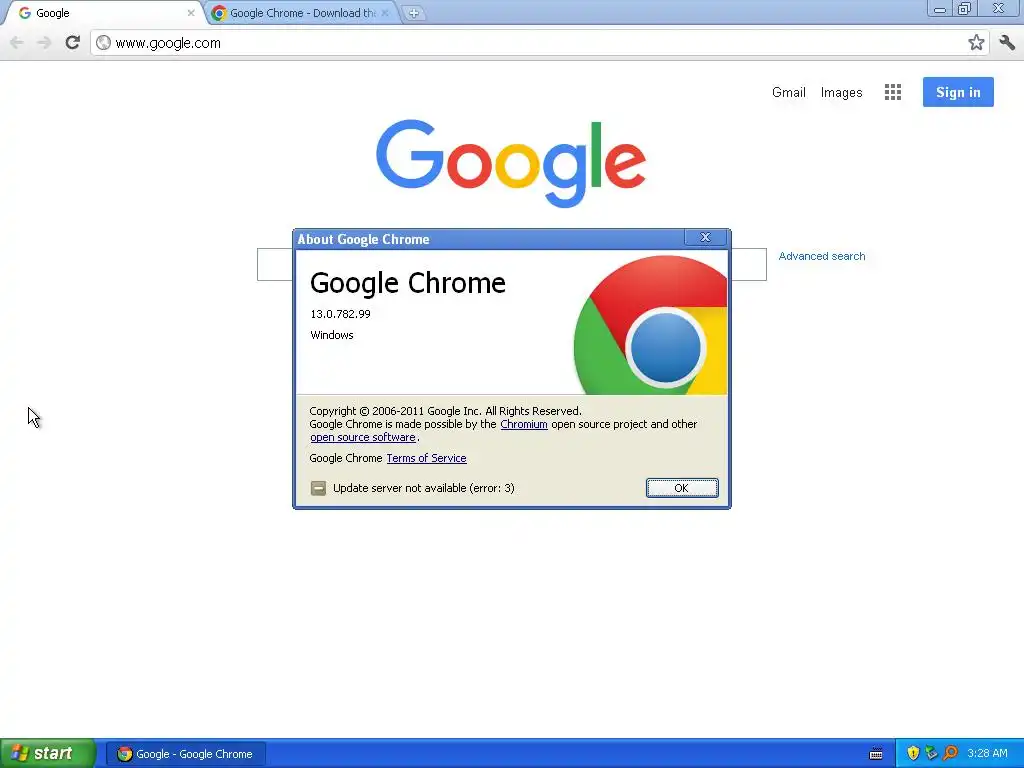Screen dimensions: 1024x768
Task: Bookmark this page with the star icon
Action: pos(976,43)
